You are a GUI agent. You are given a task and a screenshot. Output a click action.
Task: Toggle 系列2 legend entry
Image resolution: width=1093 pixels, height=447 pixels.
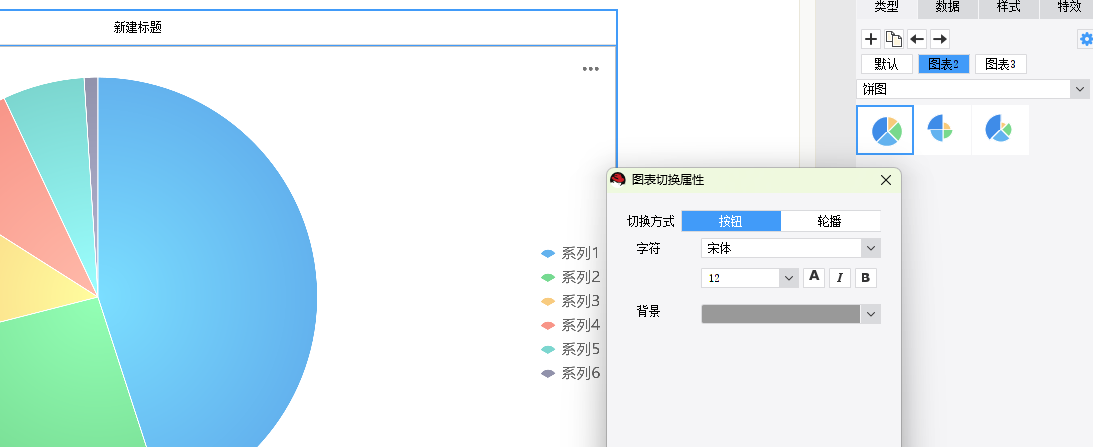pyautogui.click(x=570, y=277)
